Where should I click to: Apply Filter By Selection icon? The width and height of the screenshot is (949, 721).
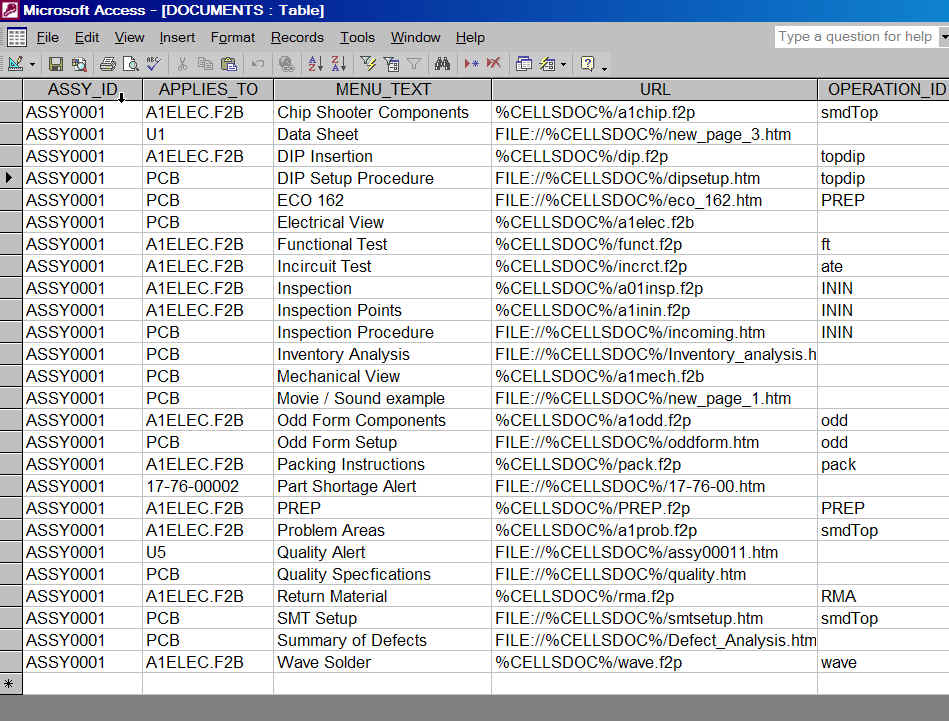(x=368, y=64)
